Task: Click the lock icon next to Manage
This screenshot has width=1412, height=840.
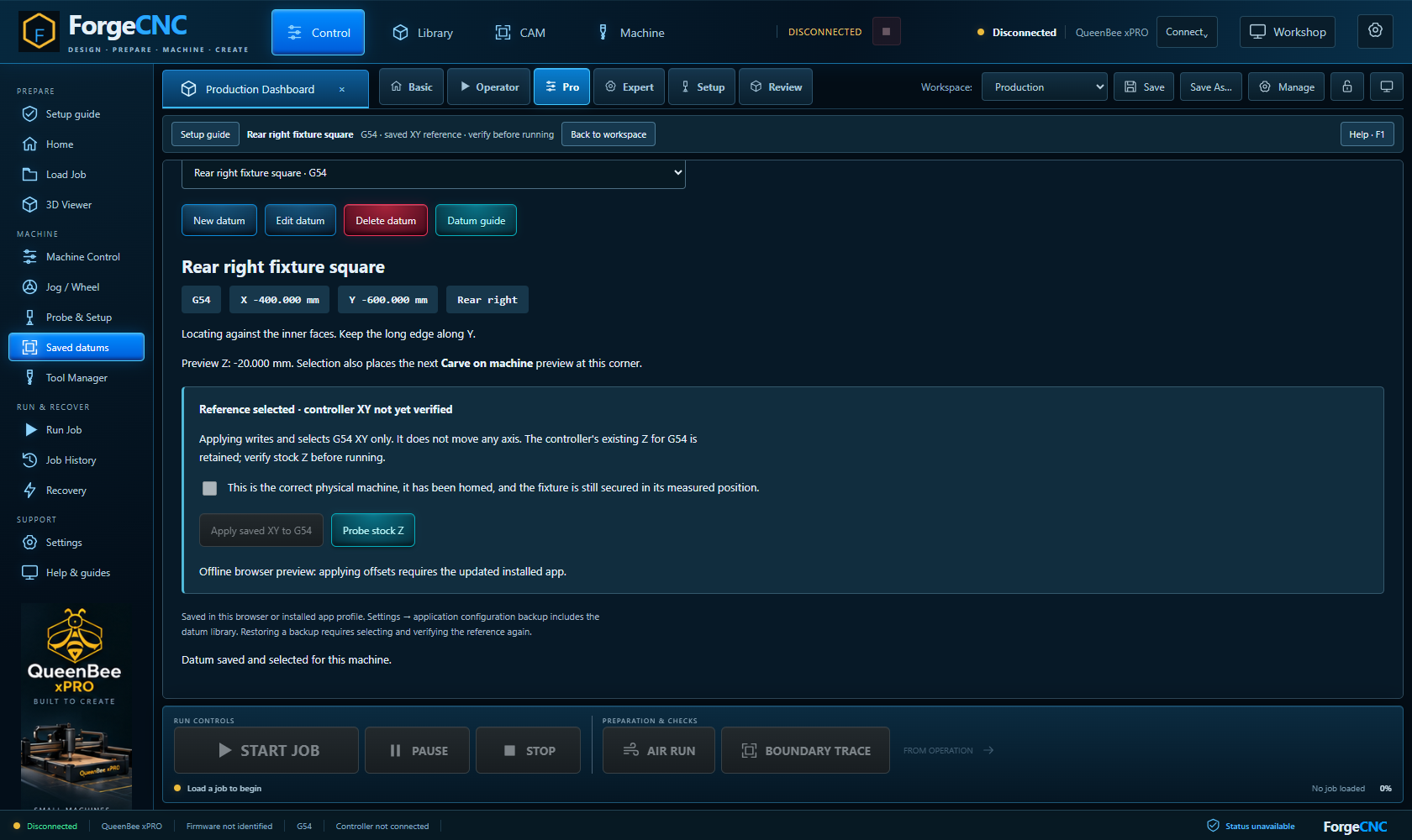Action: (1347, 87)
